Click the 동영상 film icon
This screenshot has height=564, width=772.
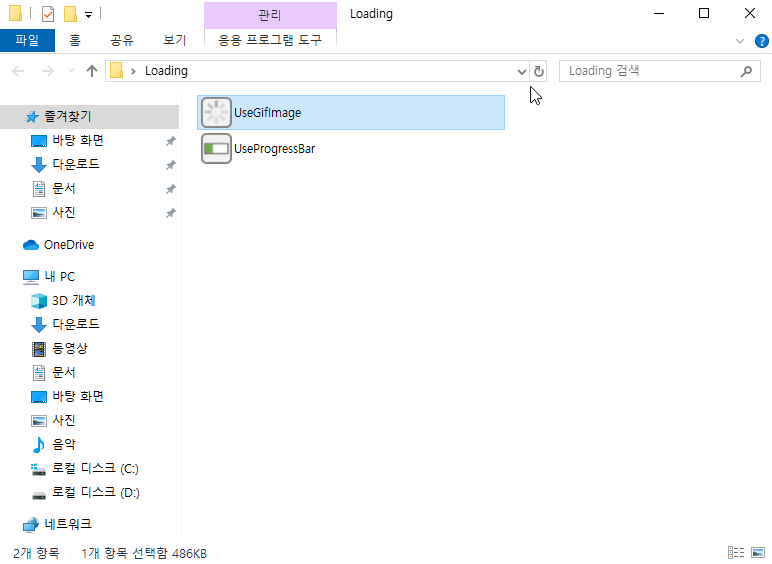pos(39,349)
